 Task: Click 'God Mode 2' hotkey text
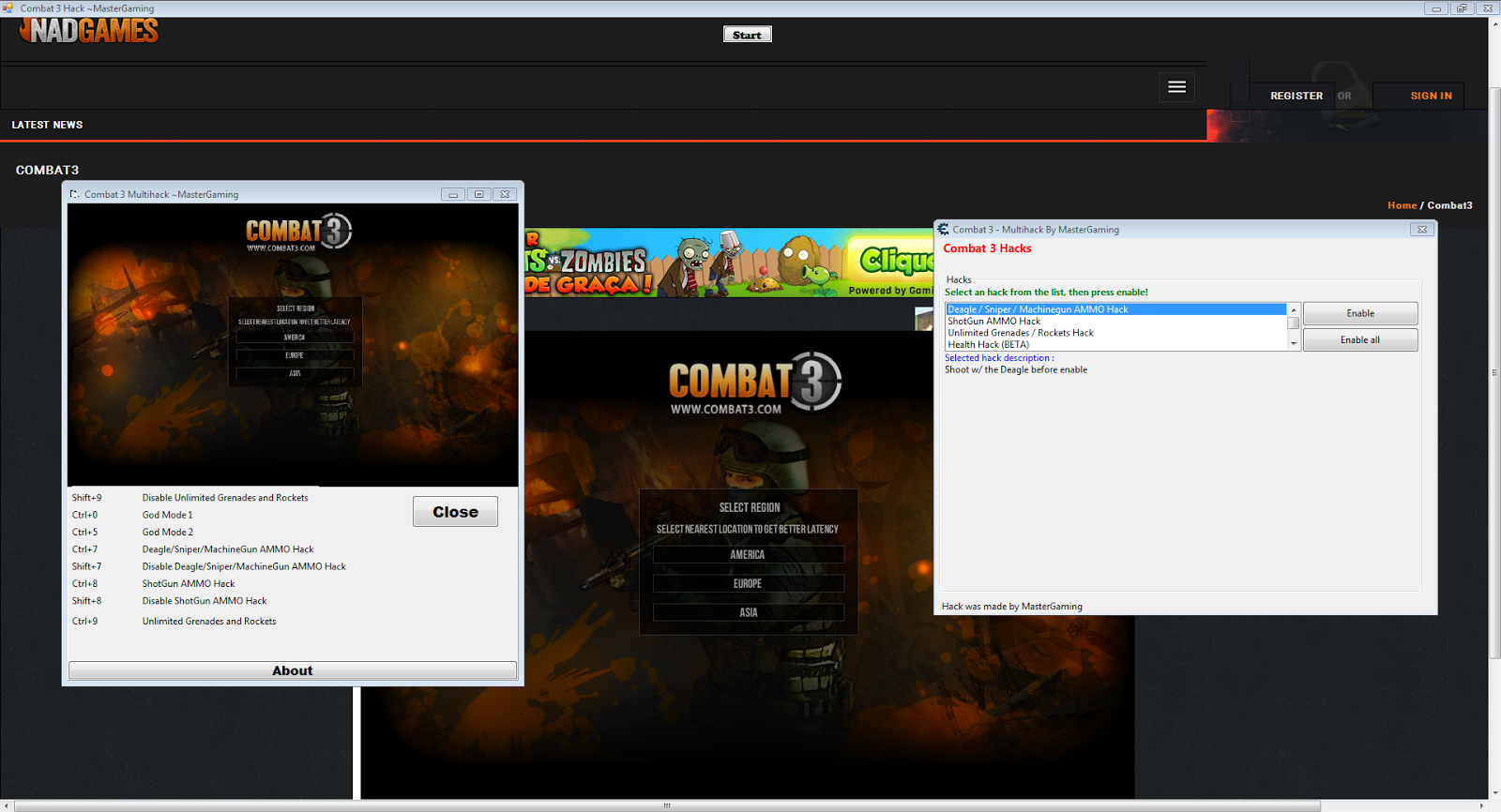tap(167, 532)
